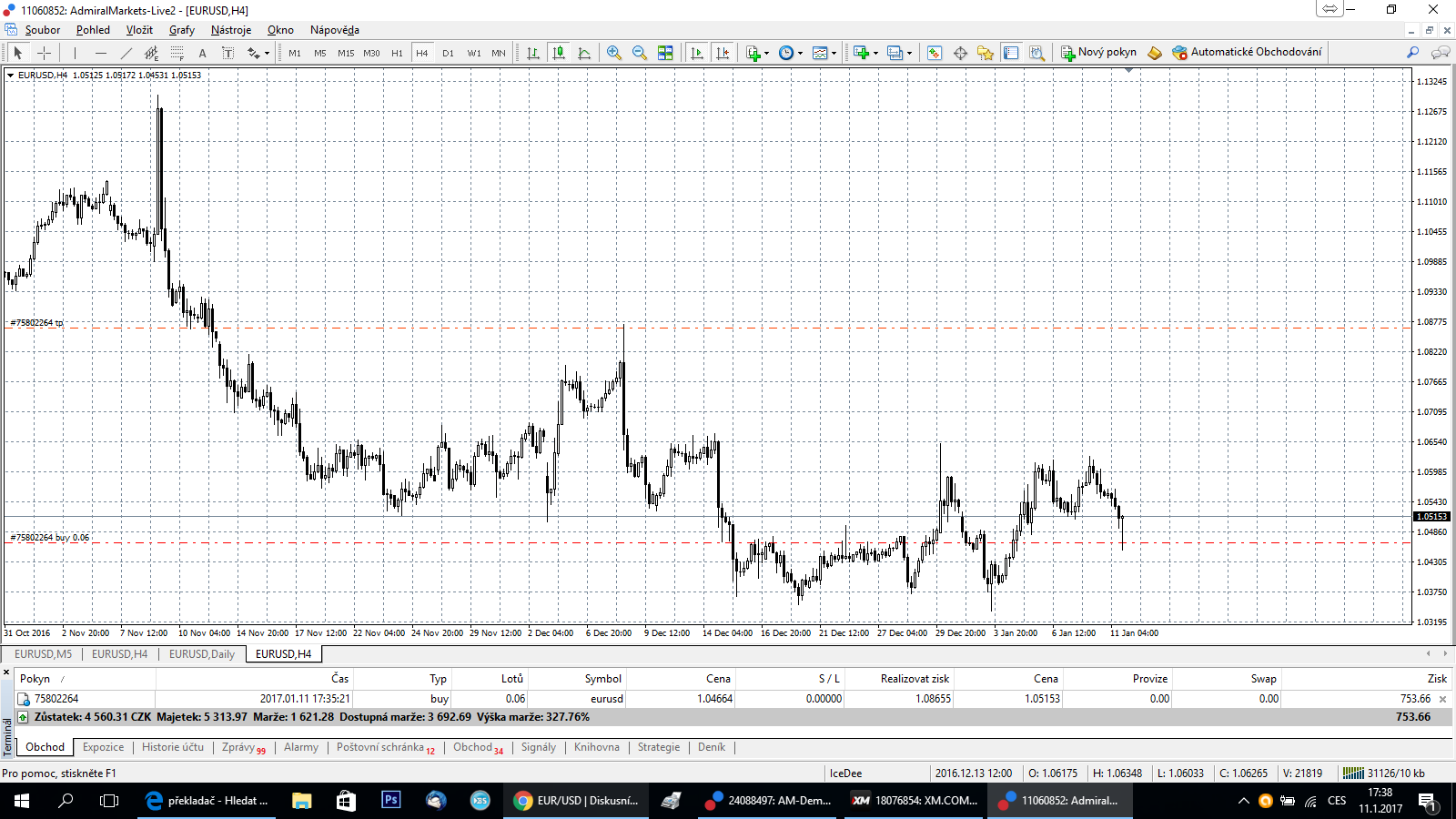
Task: Zoom in on the chart
Action: [614, 53]
